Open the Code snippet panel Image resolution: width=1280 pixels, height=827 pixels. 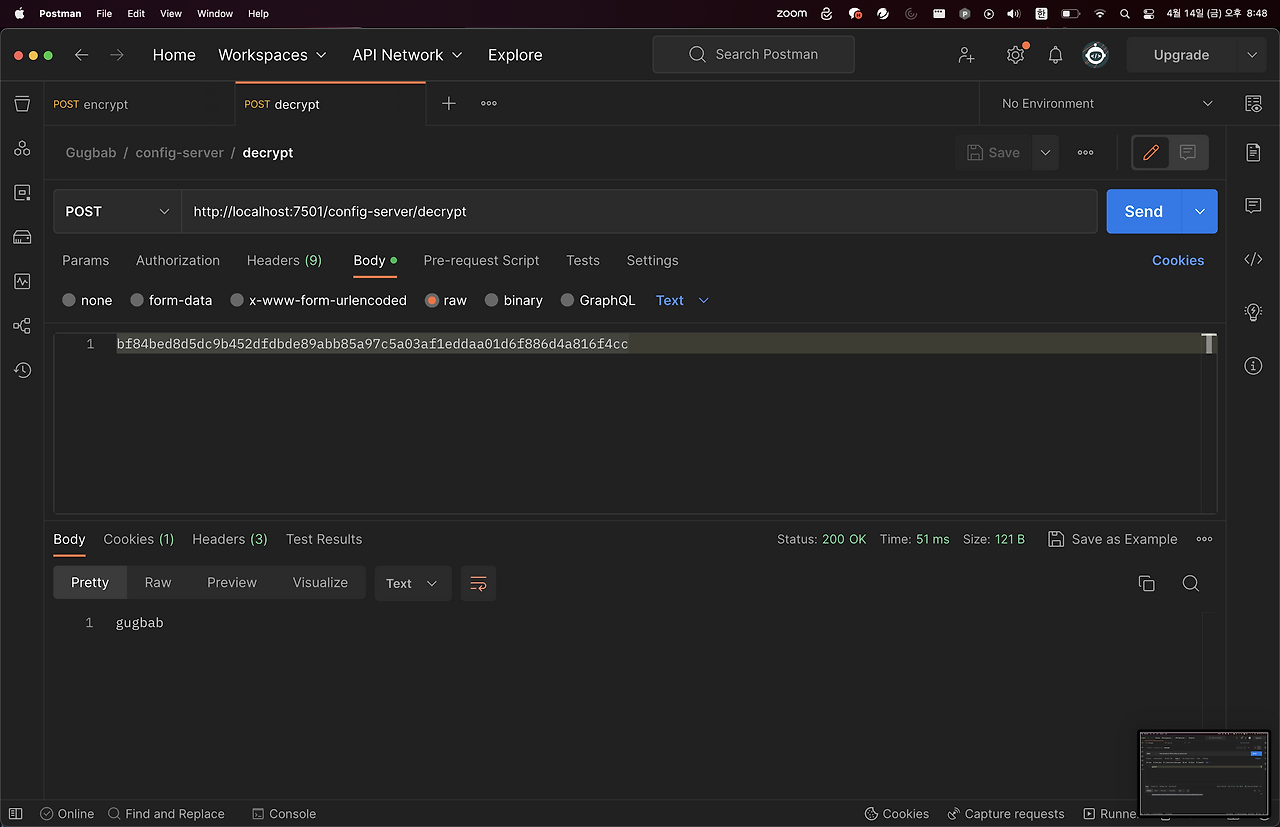coord(1253,259)
